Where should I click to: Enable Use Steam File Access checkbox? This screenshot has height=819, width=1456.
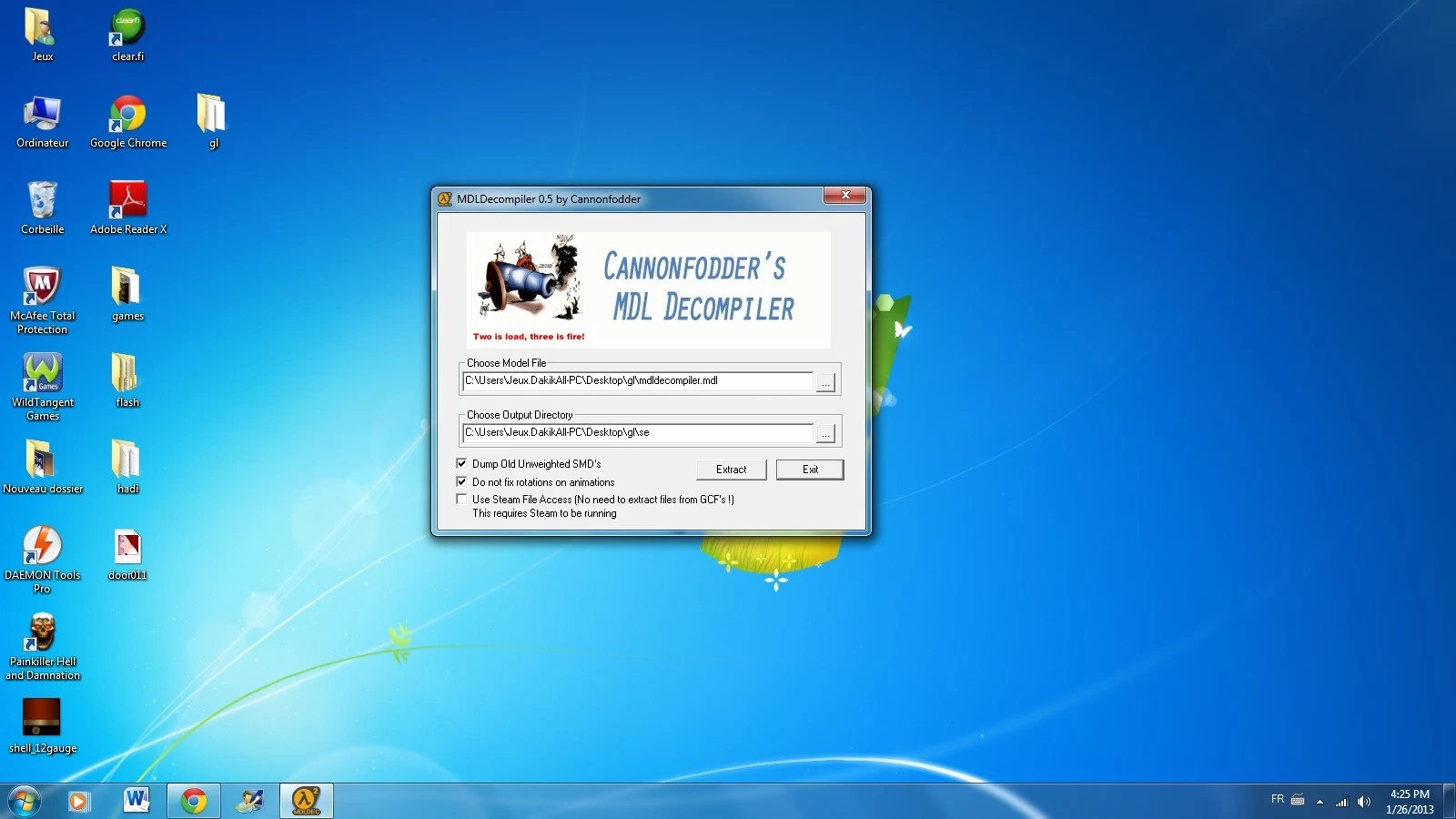461,499
